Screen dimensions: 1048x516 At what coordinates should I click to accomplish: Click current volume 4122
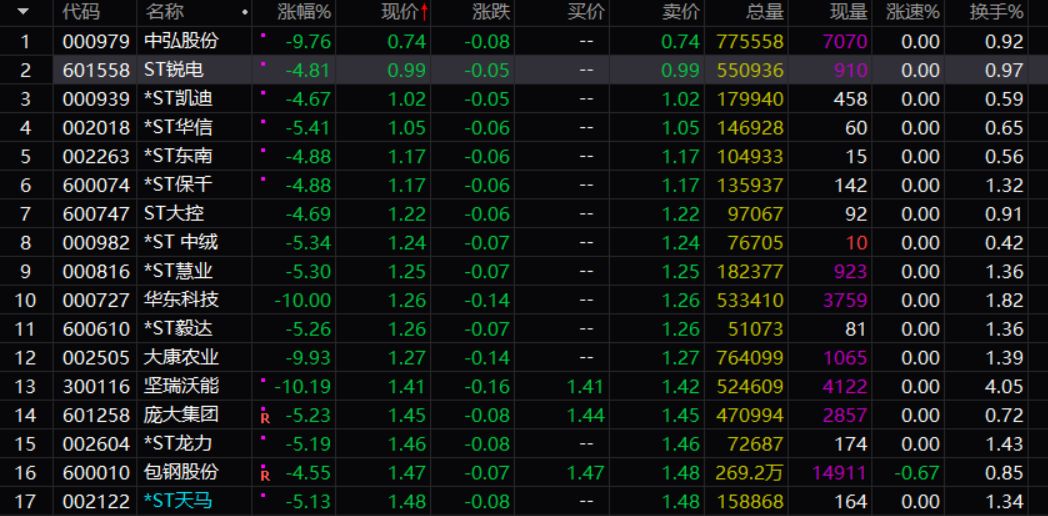pyautogui.click(x=845, y=387)
